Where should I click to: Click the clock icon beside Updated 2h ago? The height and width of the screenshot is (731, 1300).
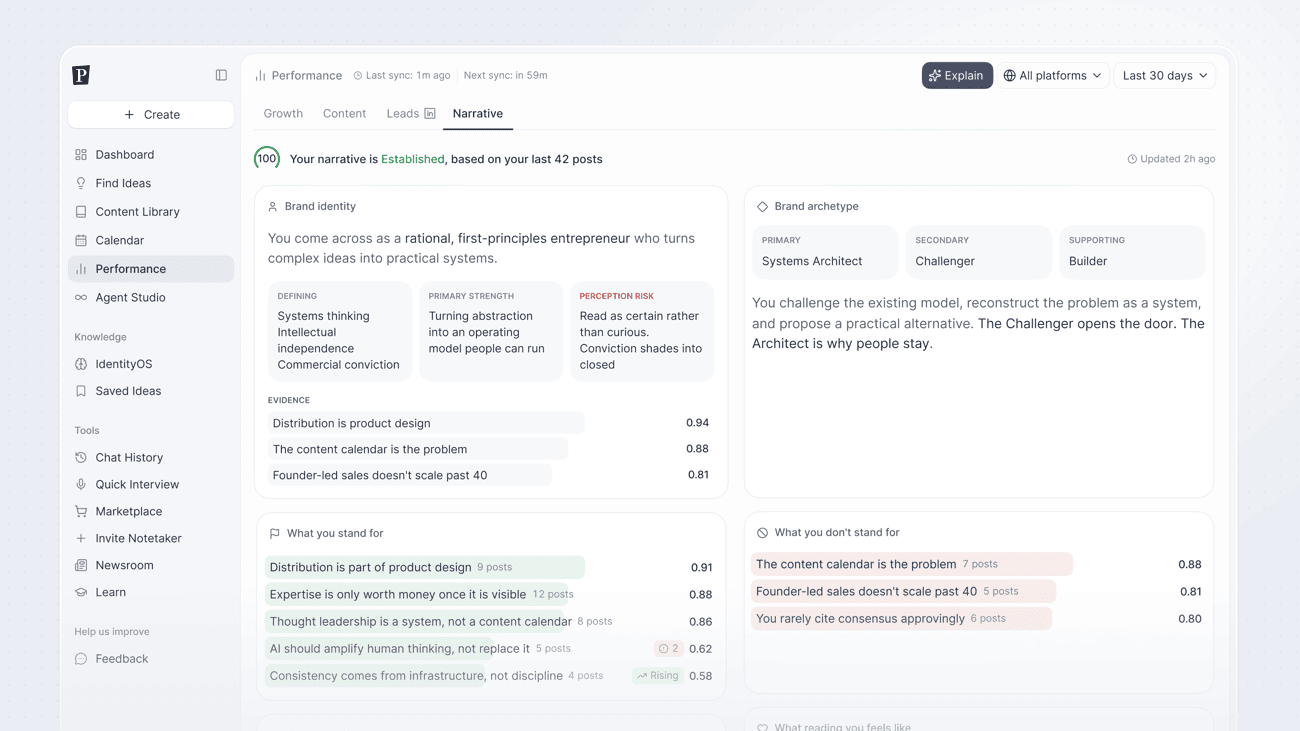coord(1132,159)
